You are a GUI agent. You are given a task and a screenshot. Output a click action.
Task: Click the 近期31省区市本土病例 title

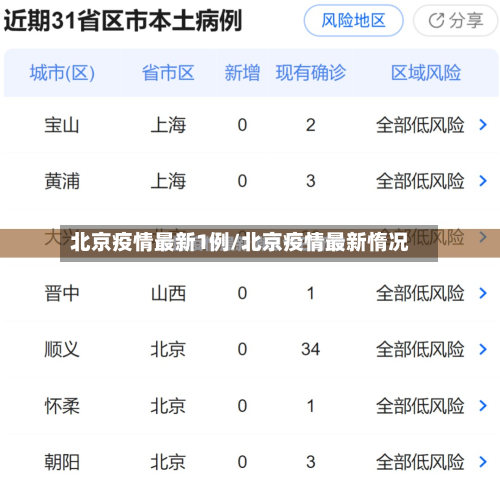[x=123, y=21]
